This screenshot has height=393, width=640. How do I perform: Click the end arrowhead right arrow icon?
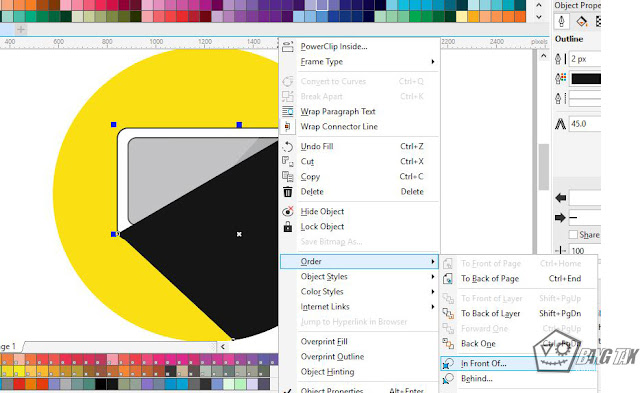tap(560, 218)
